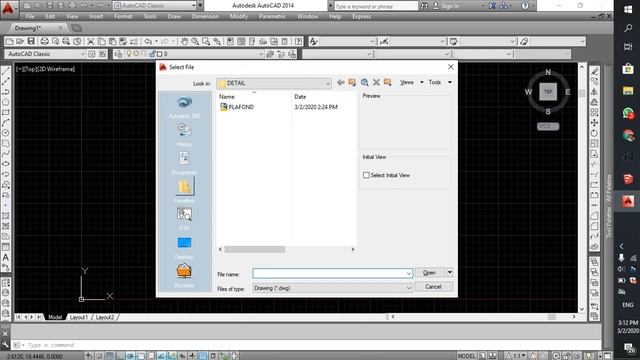Open the History place in sidebar

[184, 135]
